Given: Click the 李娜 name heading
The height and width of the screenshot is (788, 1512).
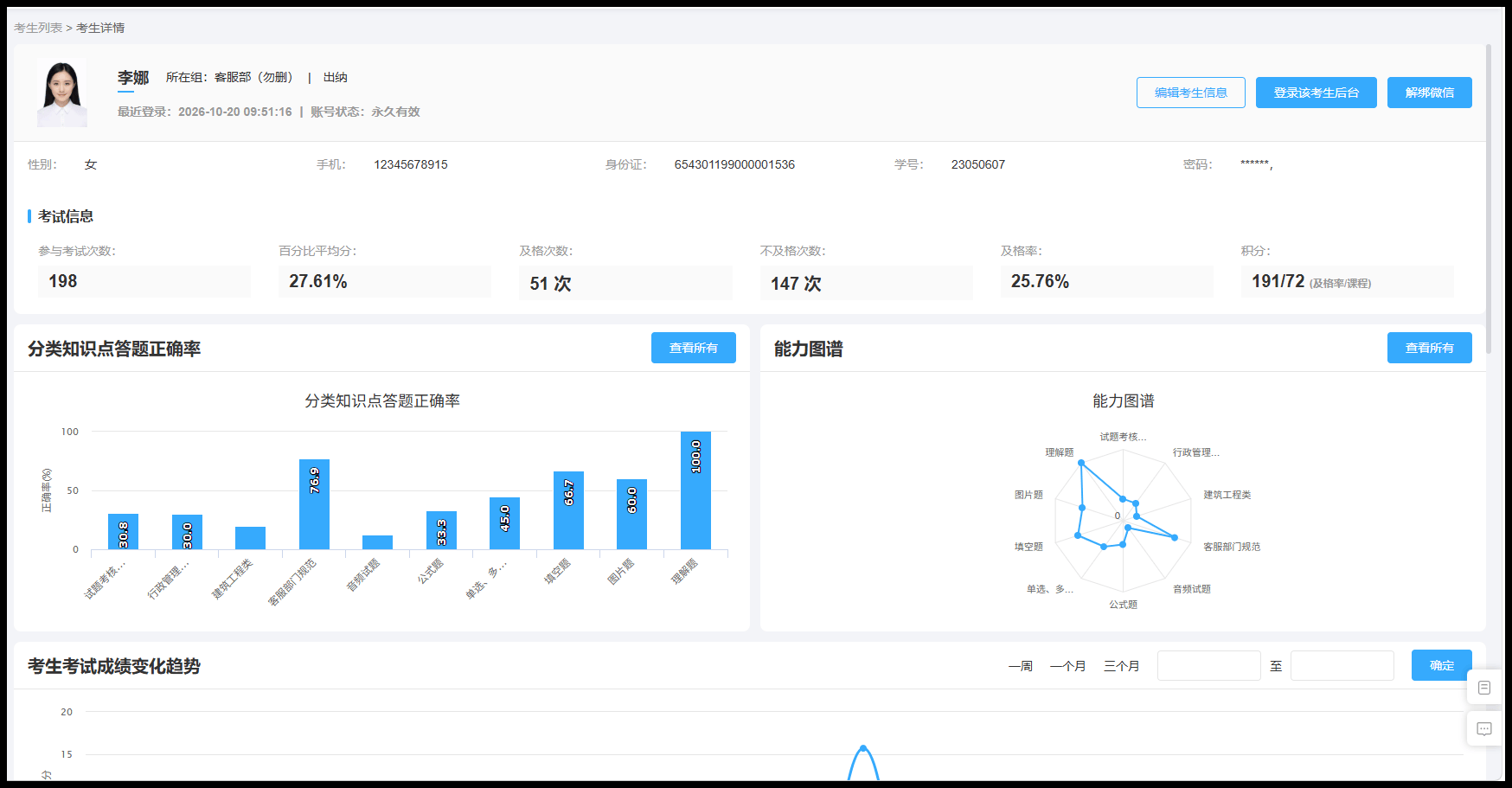Looking at the screenshot, I should tap(133, 78).
